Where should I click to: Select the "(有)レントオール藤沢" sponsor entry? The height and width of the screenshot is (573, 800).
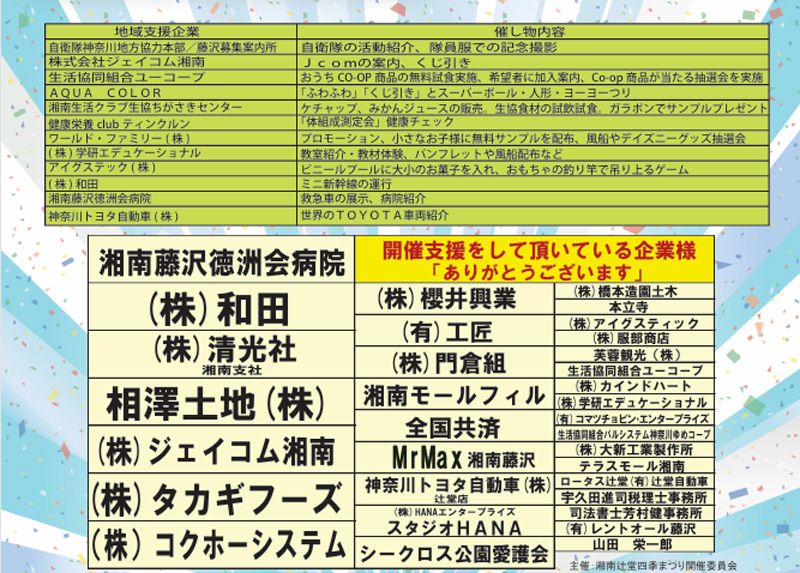pos(634,529)
